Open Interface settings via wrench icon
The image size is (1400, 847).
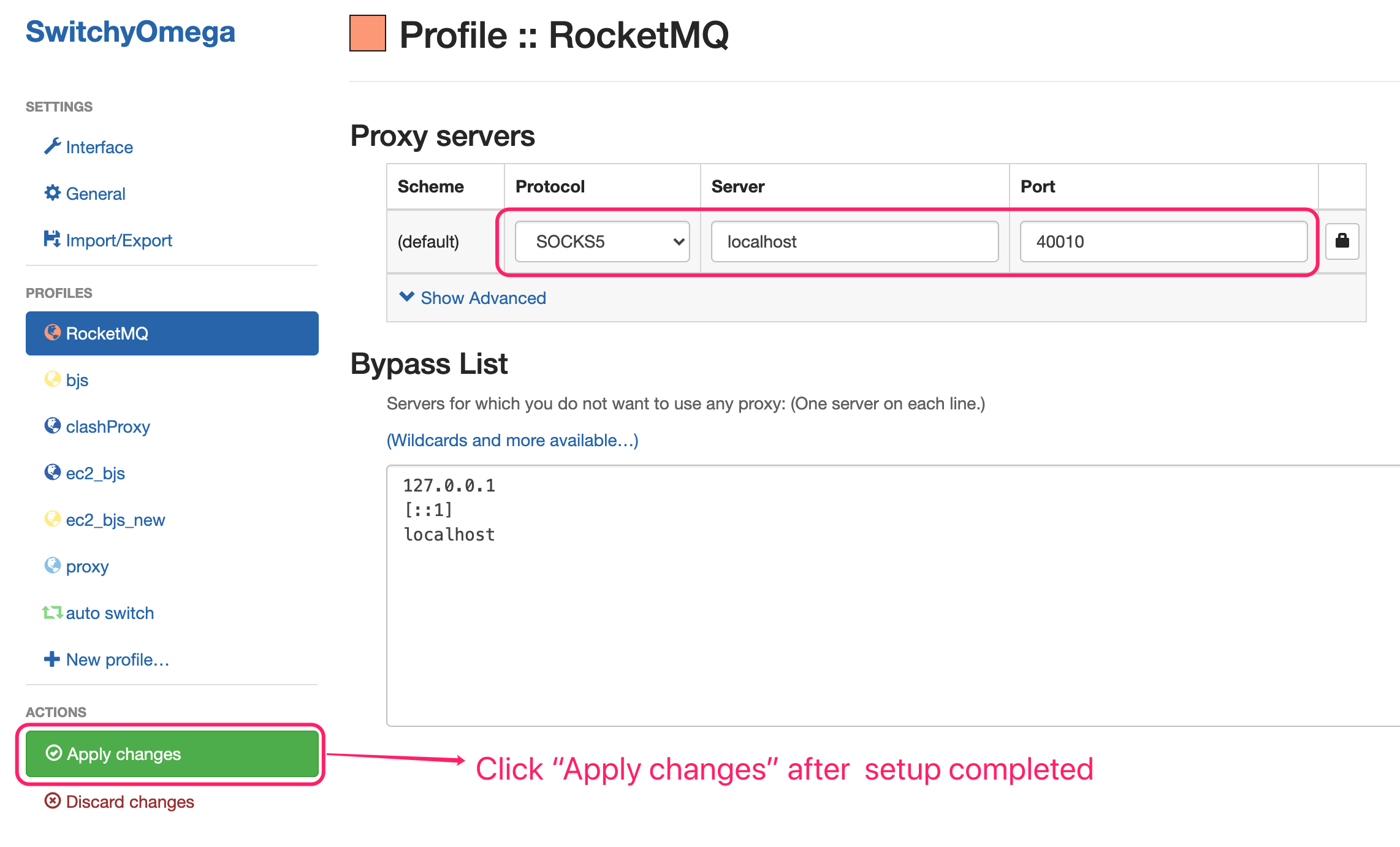[52, 146]
